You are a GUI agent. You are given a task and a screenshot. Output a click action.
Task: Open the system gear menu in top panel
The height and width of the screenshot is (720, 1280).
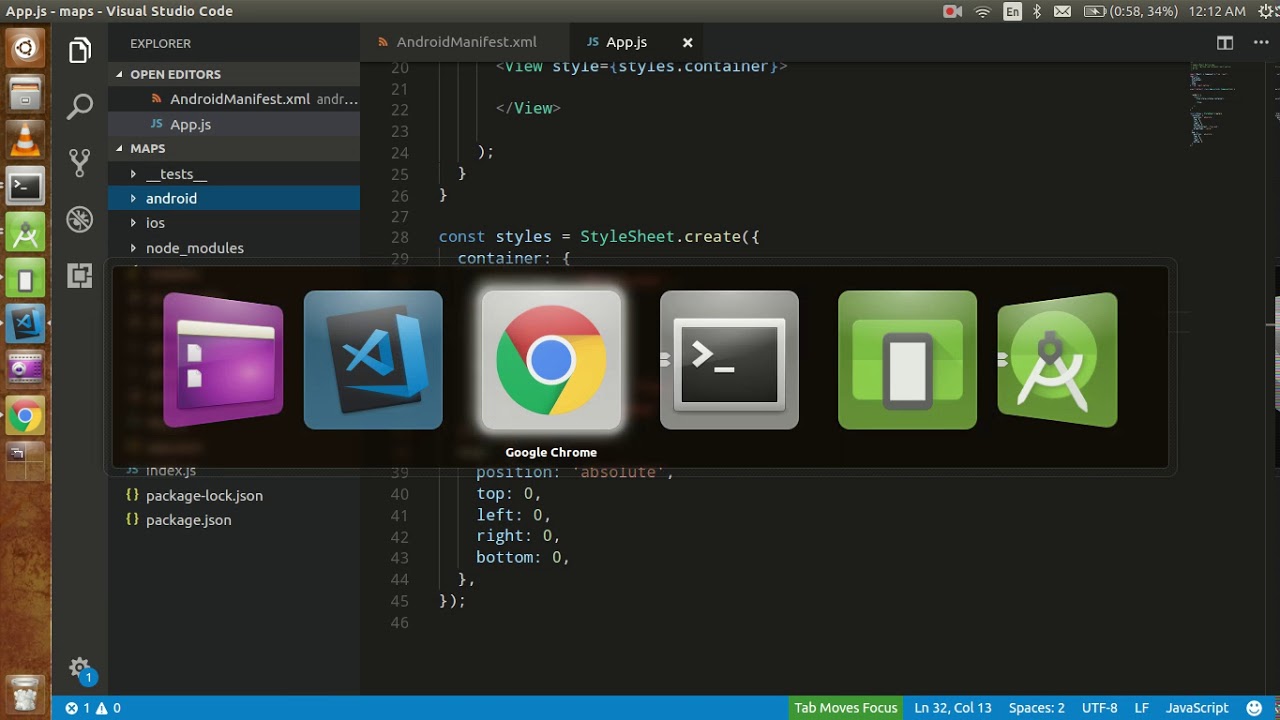1266,11
